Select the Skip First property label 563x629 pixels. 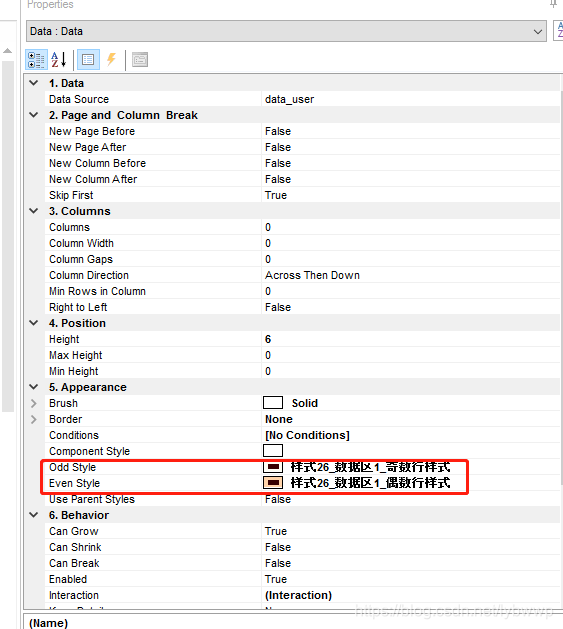pyautogui.click(x=71, y=195)
